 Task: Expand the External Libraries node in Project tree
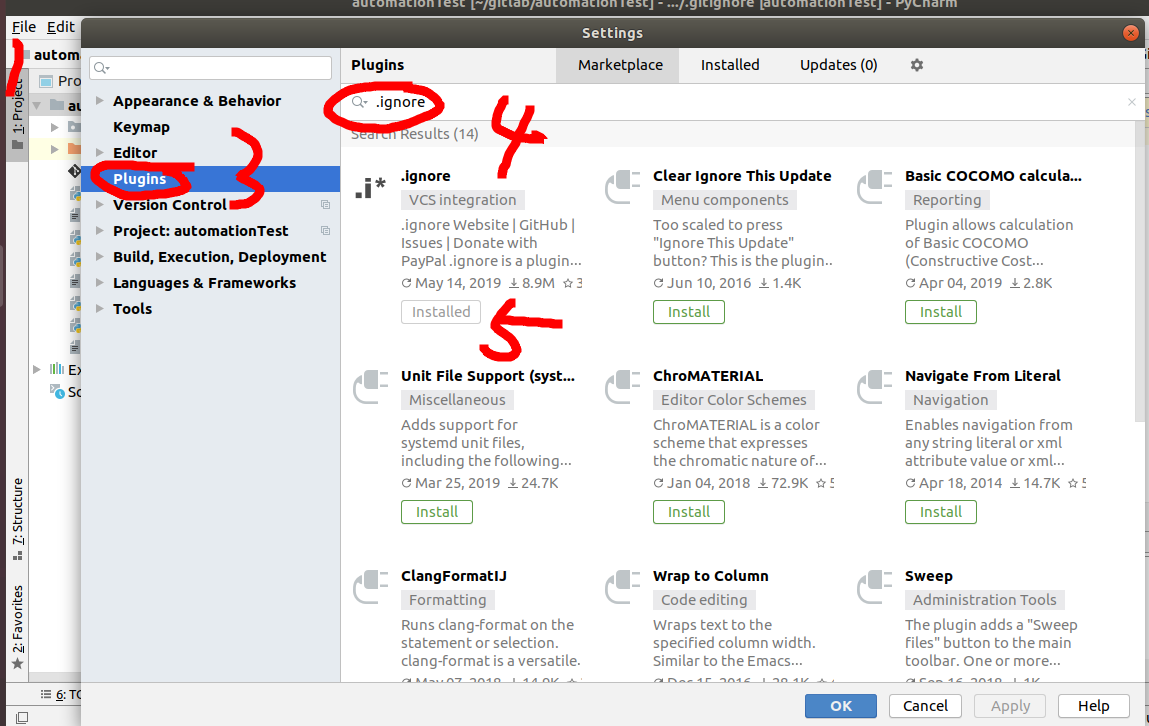click(37, 369)
